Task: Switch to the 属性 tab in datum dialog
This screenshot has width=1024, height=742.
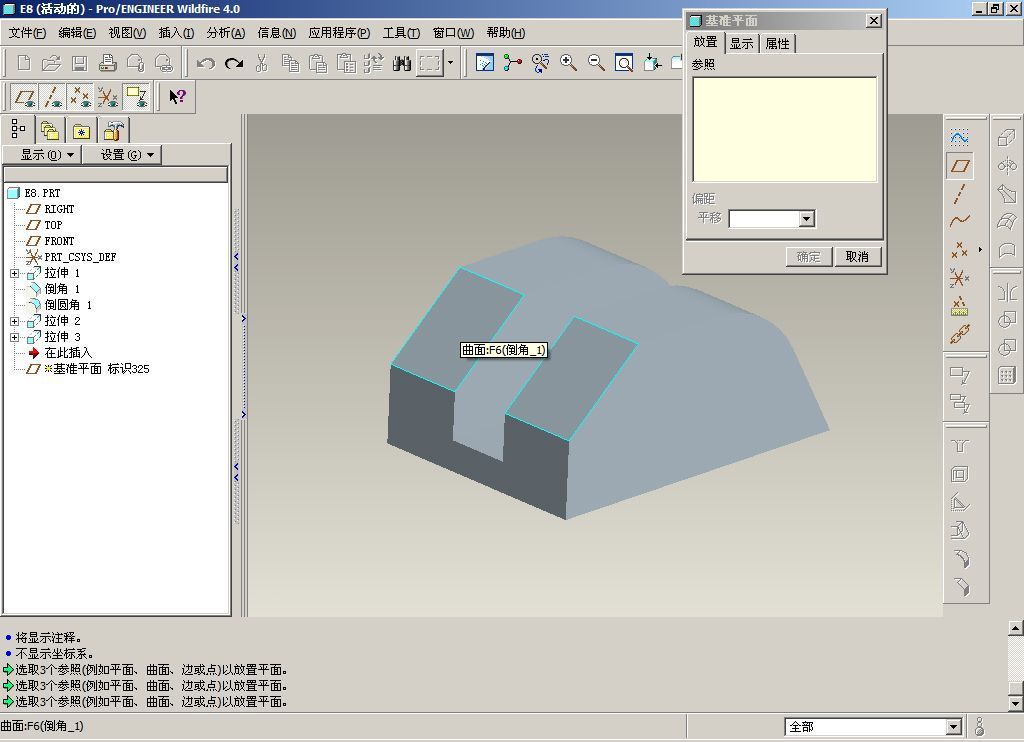Action: tap(777, 44)
